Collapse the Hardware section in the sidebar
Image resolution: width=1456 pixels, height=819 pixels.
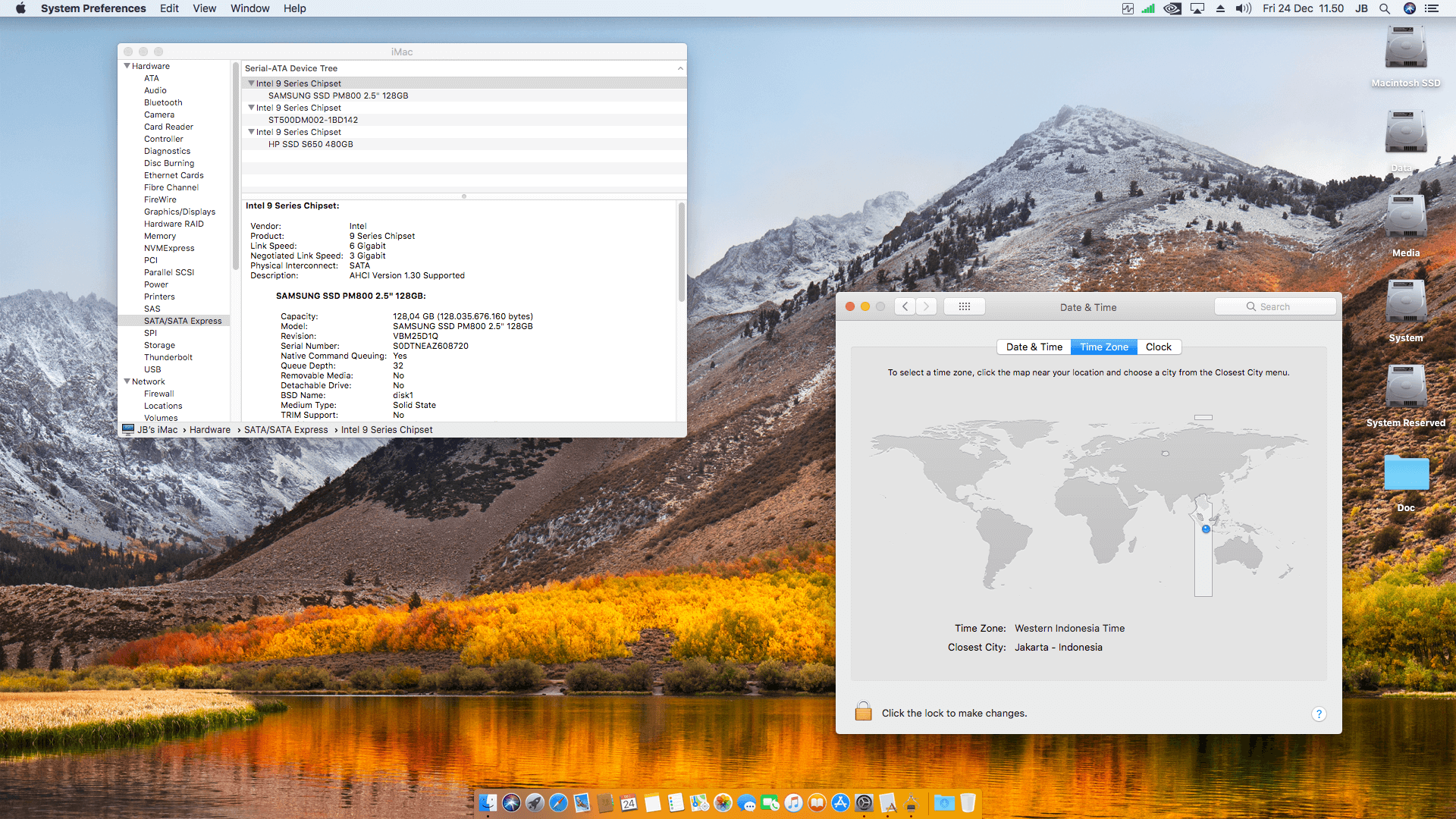127,66
